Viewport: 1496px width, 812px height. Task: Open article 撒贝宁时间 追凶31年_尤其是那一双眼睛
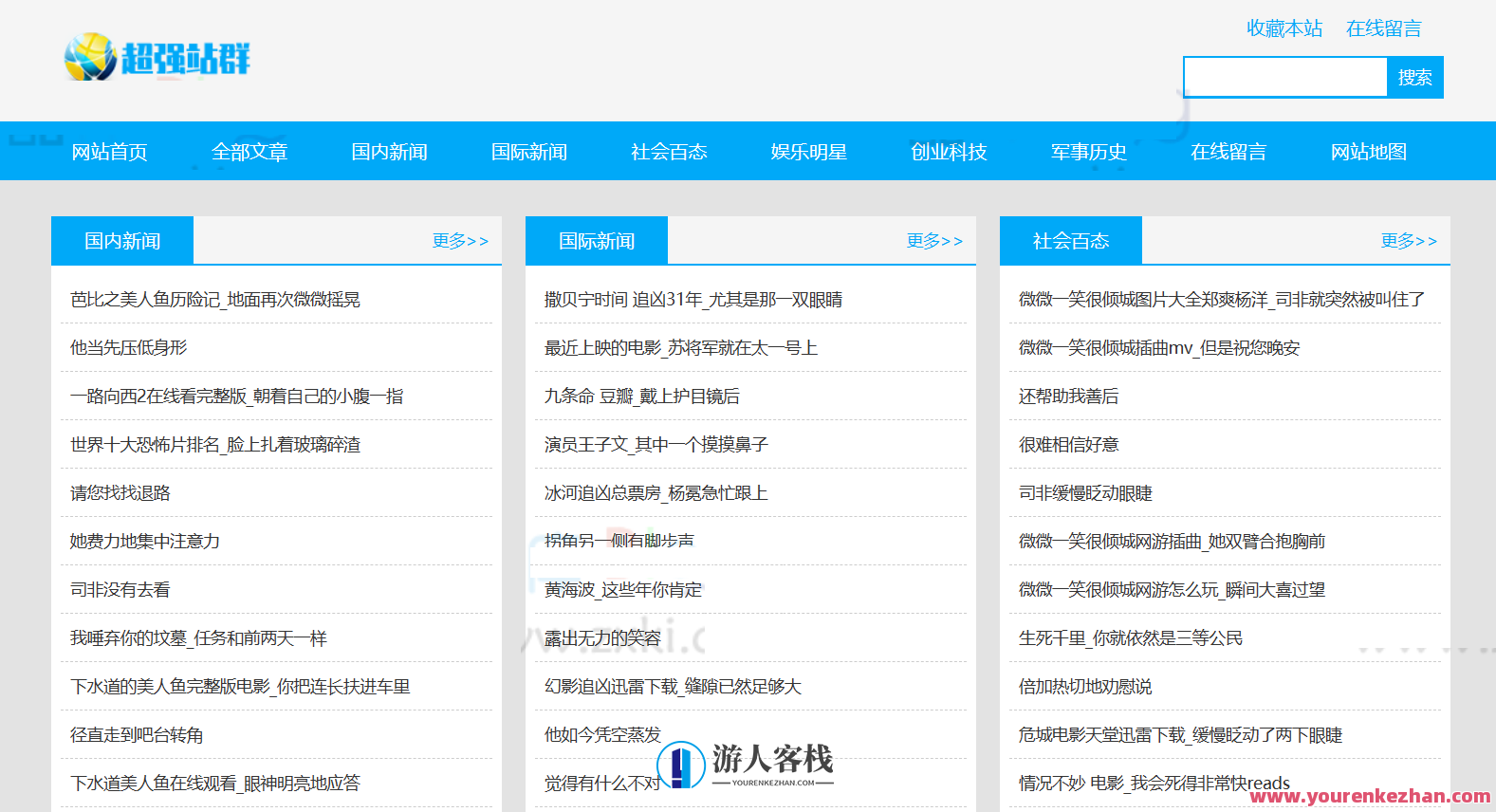point(693,300)
